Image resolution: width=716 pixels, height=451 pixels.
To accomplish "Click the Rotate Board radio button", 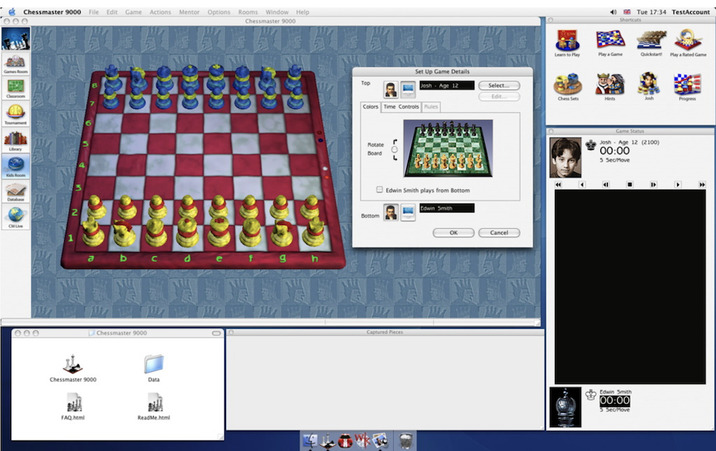I will pos(394,149).
